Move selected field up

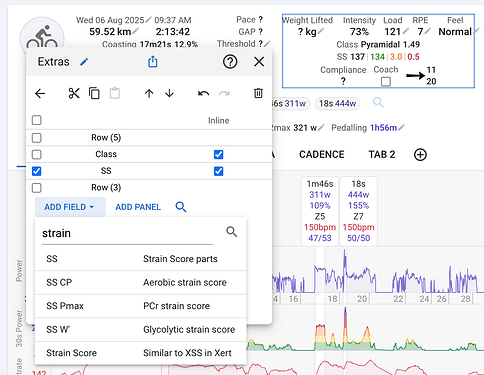[149, 93]
